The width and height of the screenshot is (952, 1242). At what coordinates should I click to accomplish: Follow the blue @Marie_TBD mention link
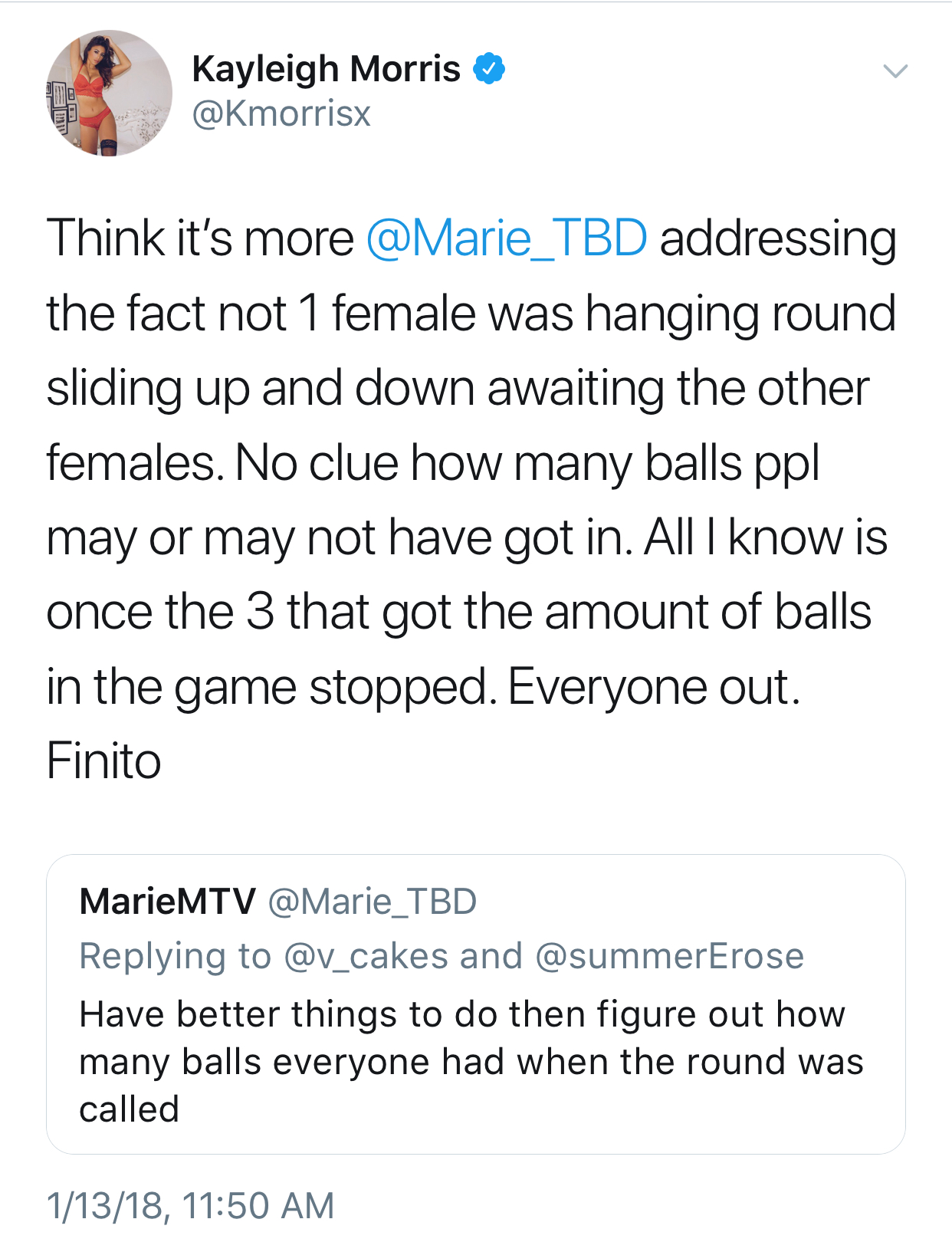(507, 238)
